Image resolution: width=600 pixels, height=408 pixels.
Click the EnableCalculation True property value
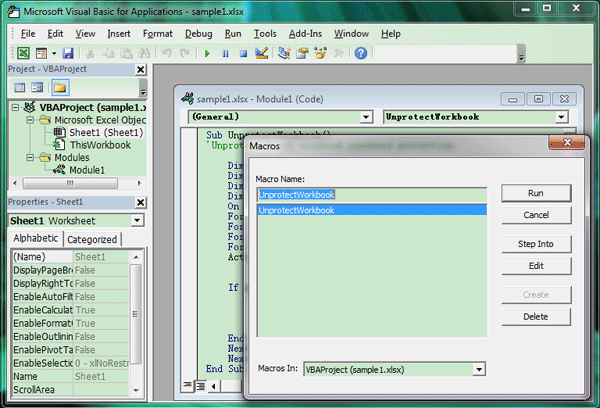[101, 310]
